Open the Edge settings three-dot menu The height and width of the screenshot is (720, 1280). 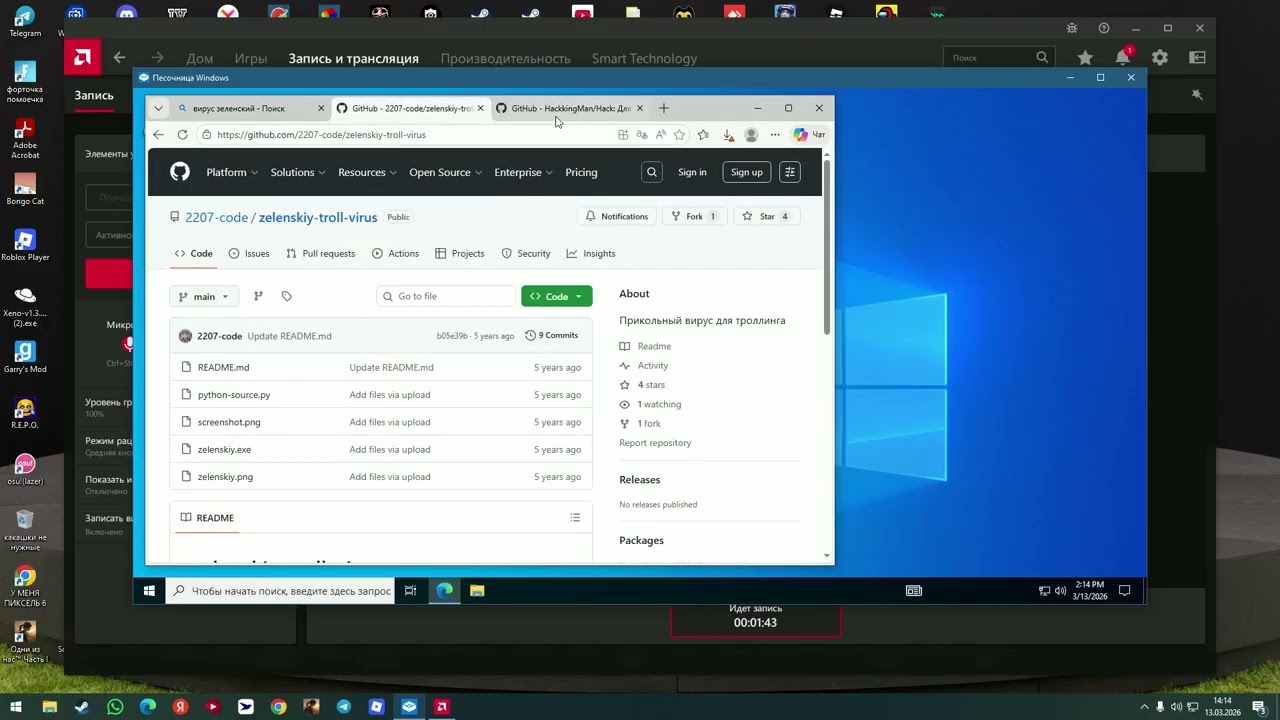pos(775,135)
